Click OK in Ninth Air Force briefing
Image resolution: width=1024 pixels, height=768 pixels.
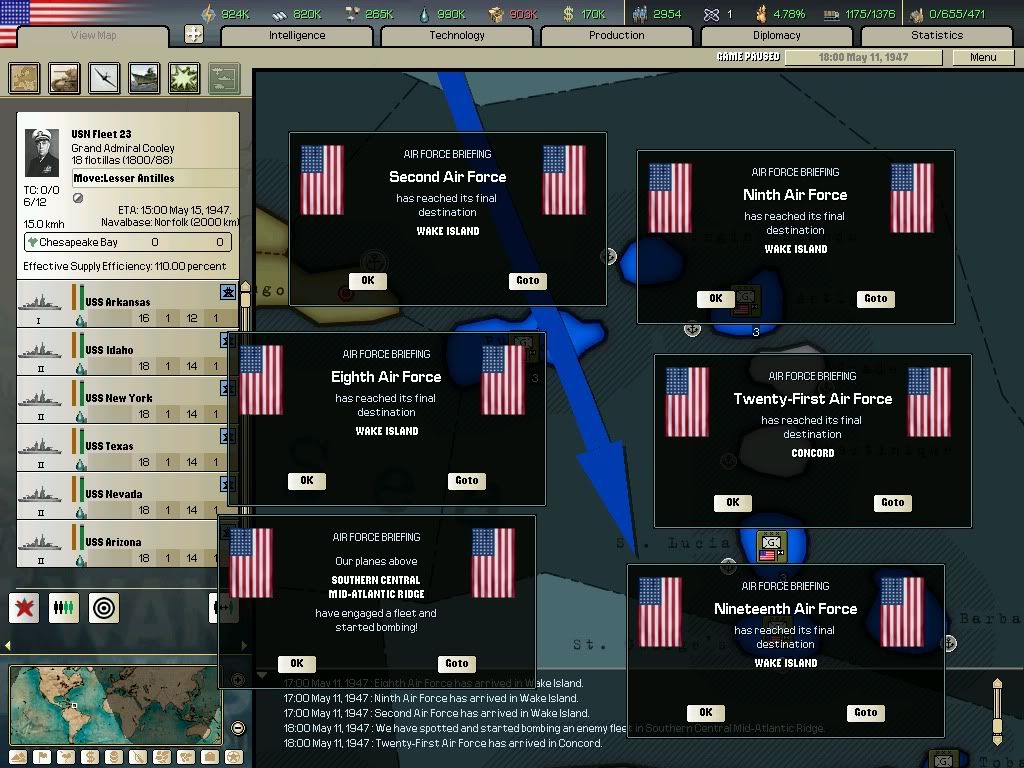click(x=716, y=298)
